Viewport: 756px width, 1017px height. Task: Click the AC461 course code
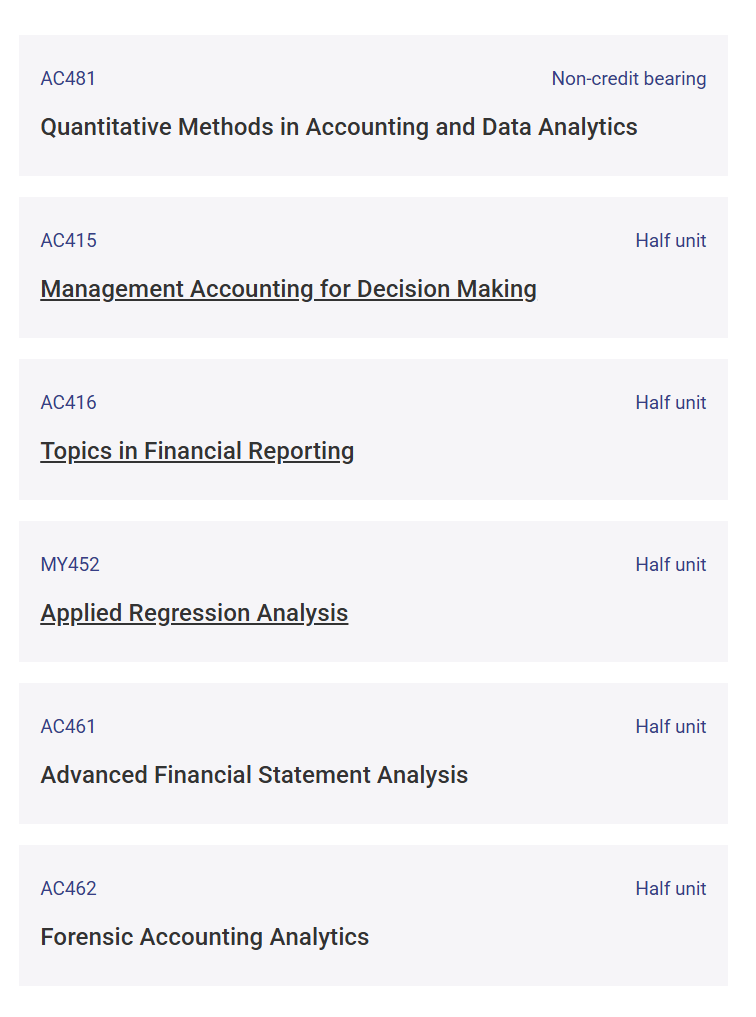click(68, 727)
